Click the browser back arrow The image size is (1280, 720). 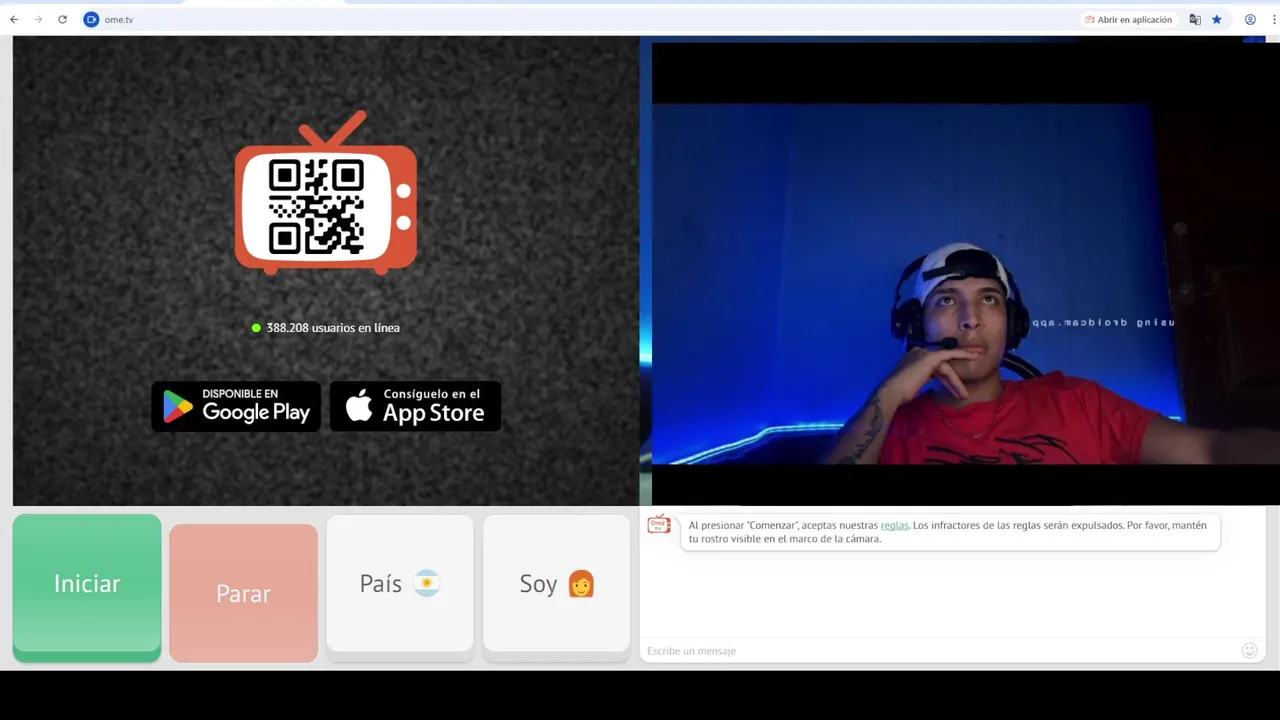point(14,19)
